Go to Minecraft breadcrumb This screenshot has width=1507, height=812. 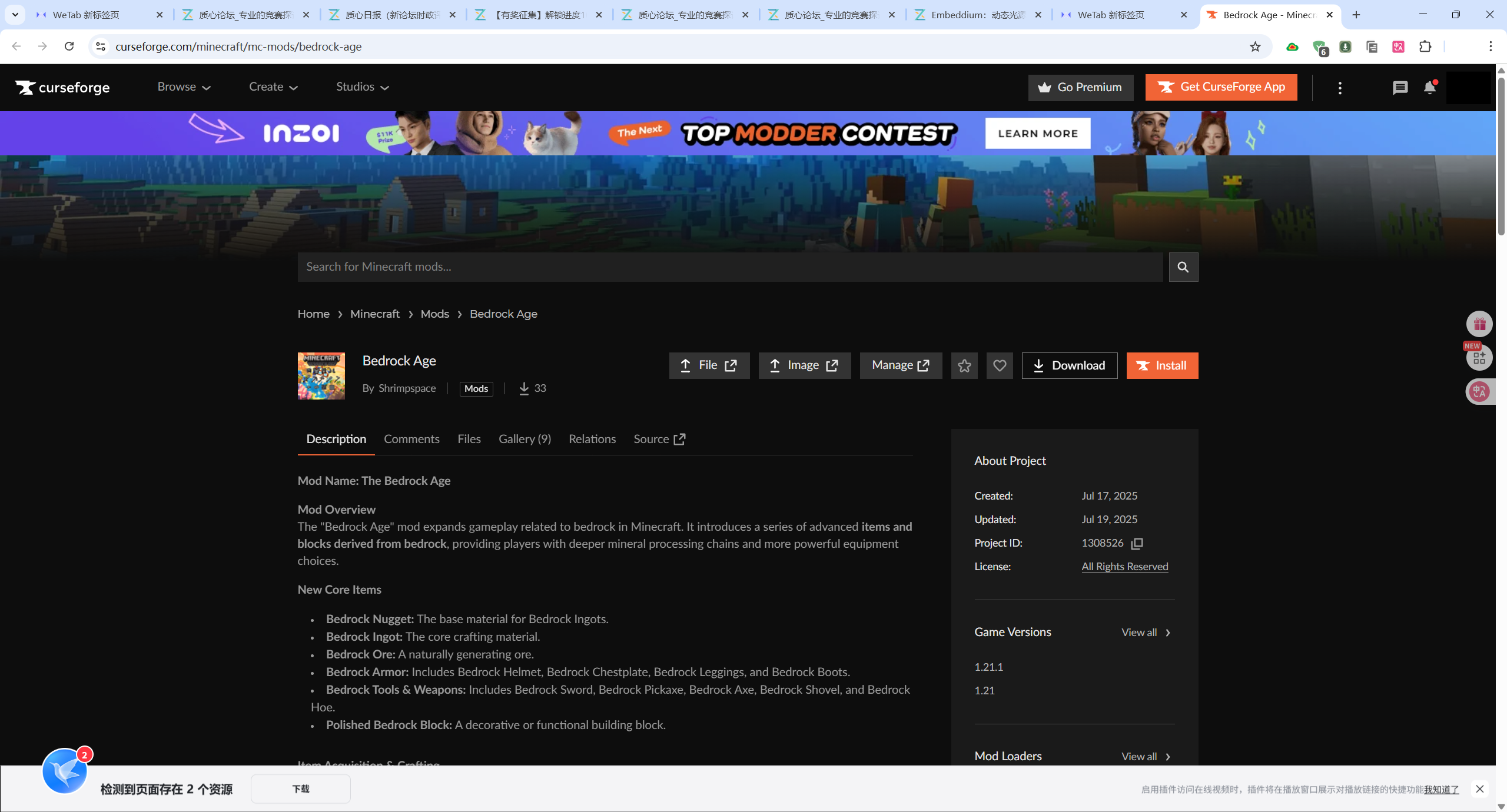(x=375, y=314)
